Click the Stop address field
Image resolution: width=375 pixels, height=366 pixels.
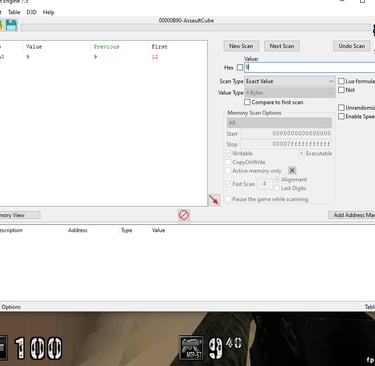(286, 144)
